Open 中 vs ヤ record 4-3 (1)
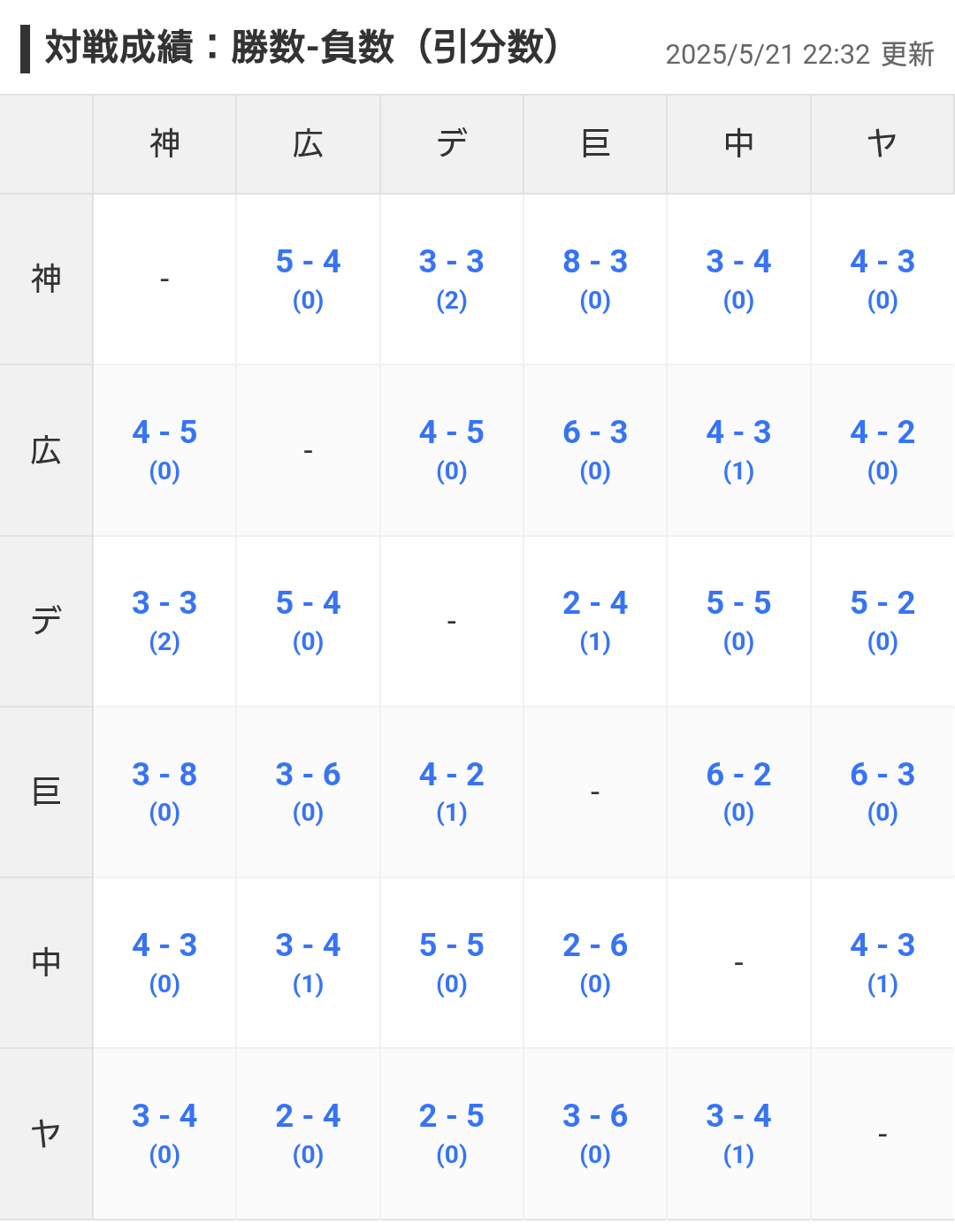 pyautogui.click(x=882, y=962)
